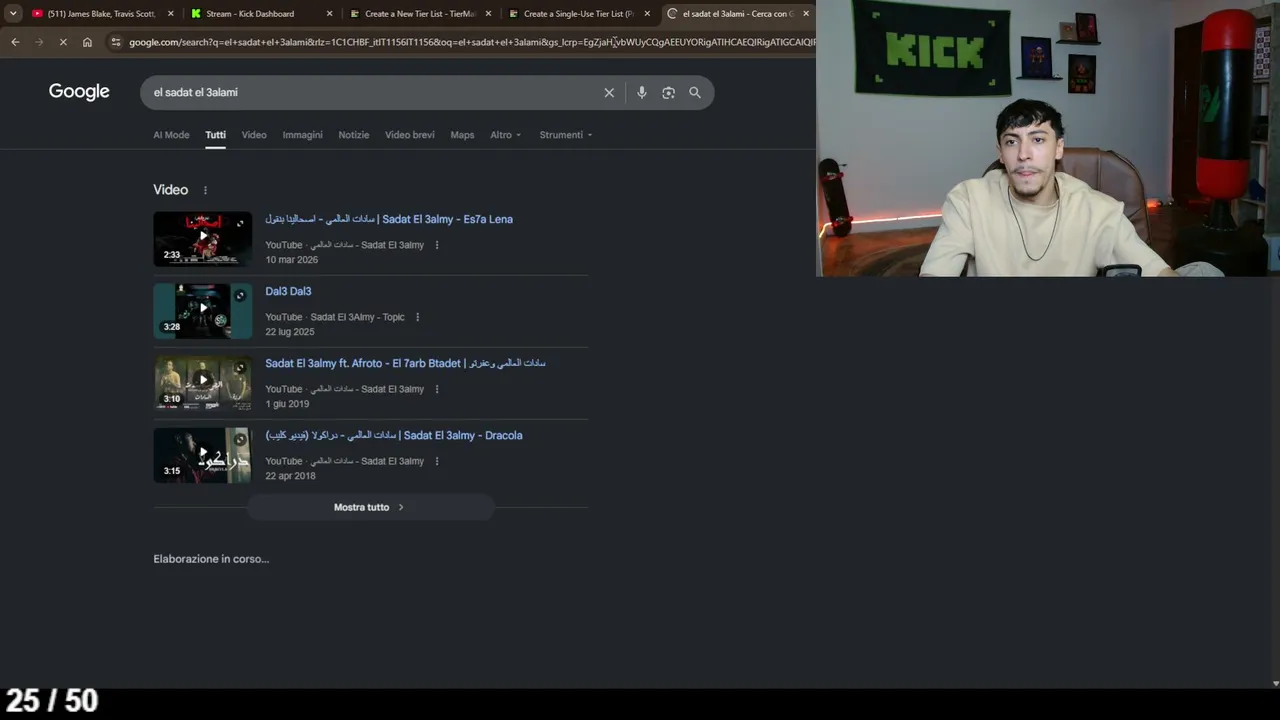Play the Es7a Lena video thumbnail
Viewport: 1280px width, 720px height.
(x=203, y=238)
